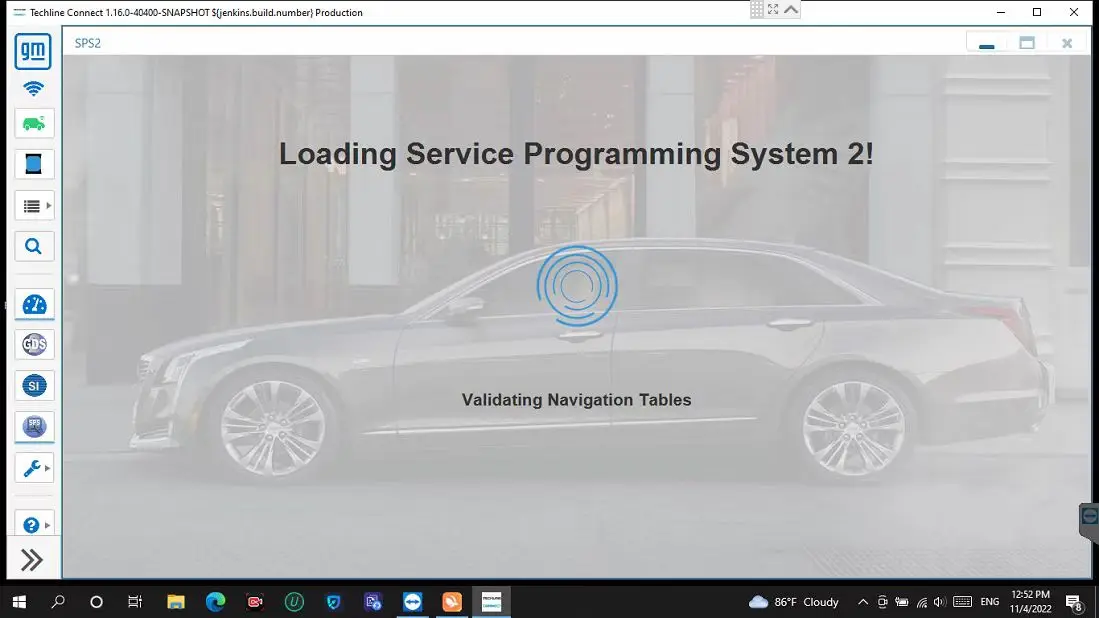Switch to TeamViewer on the taskbar
Screen dimensions: 1099x618
[x=412, y=602]
